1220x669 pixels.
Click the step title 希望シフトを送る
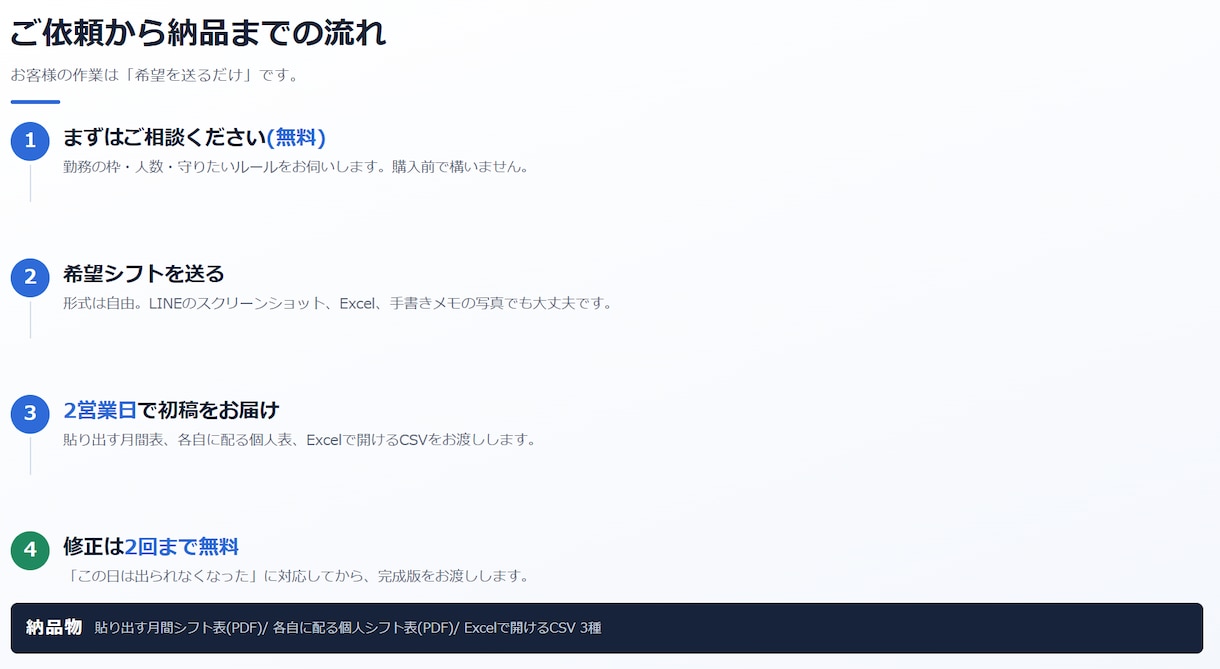click(x=143, y=274)
